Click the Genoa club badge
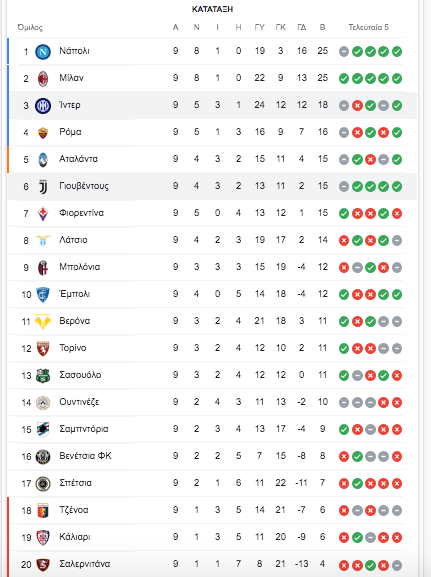The height and width of the screenshot is (577, 431). 43,510
